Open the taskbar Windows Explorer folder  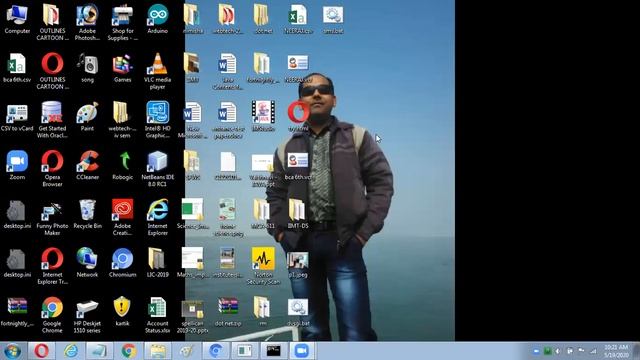click(158, 351)
